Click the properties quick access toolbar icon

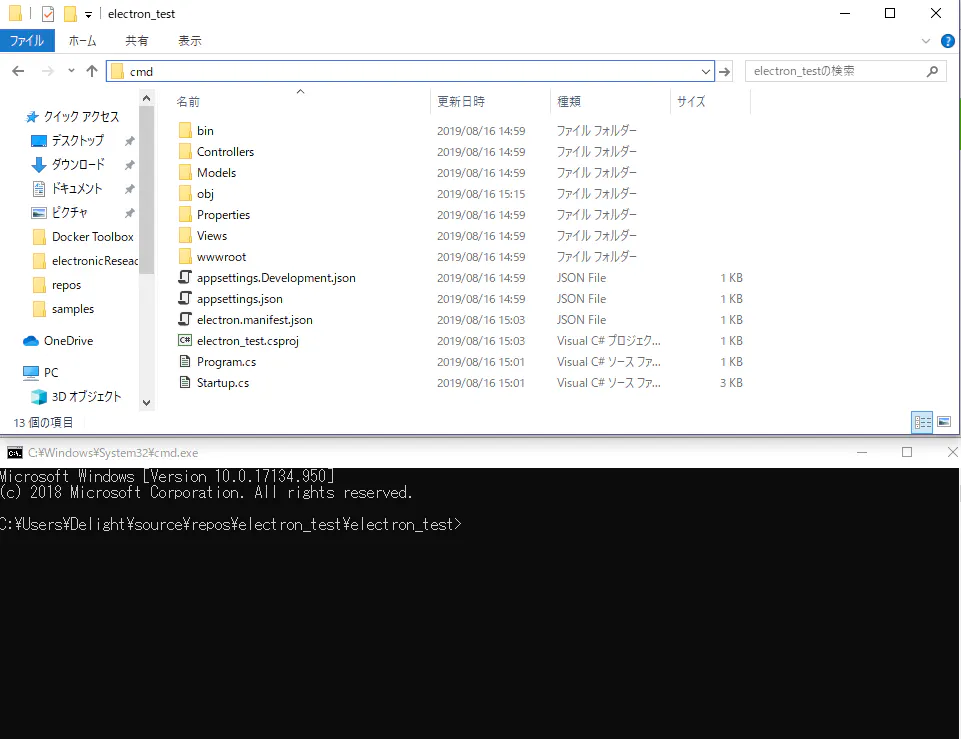tap(48, 13)
